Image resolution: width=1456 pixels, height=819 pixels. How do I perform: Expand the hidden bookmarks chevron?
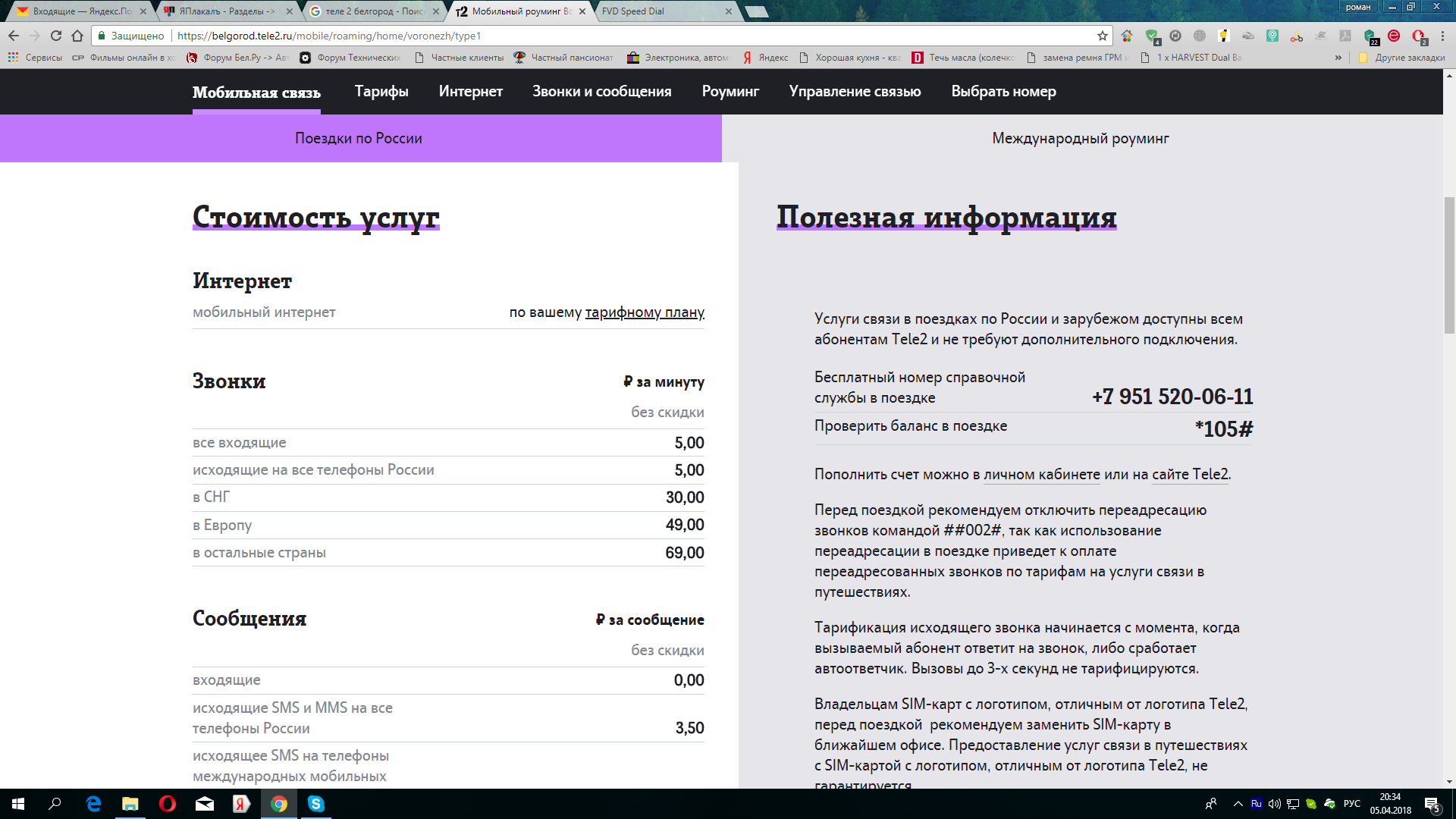(x=1338, y=58)
